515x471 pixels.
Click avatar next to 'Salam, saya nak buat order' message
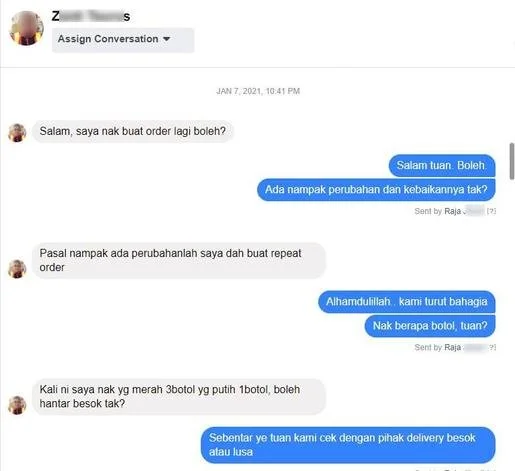[17, 132]
